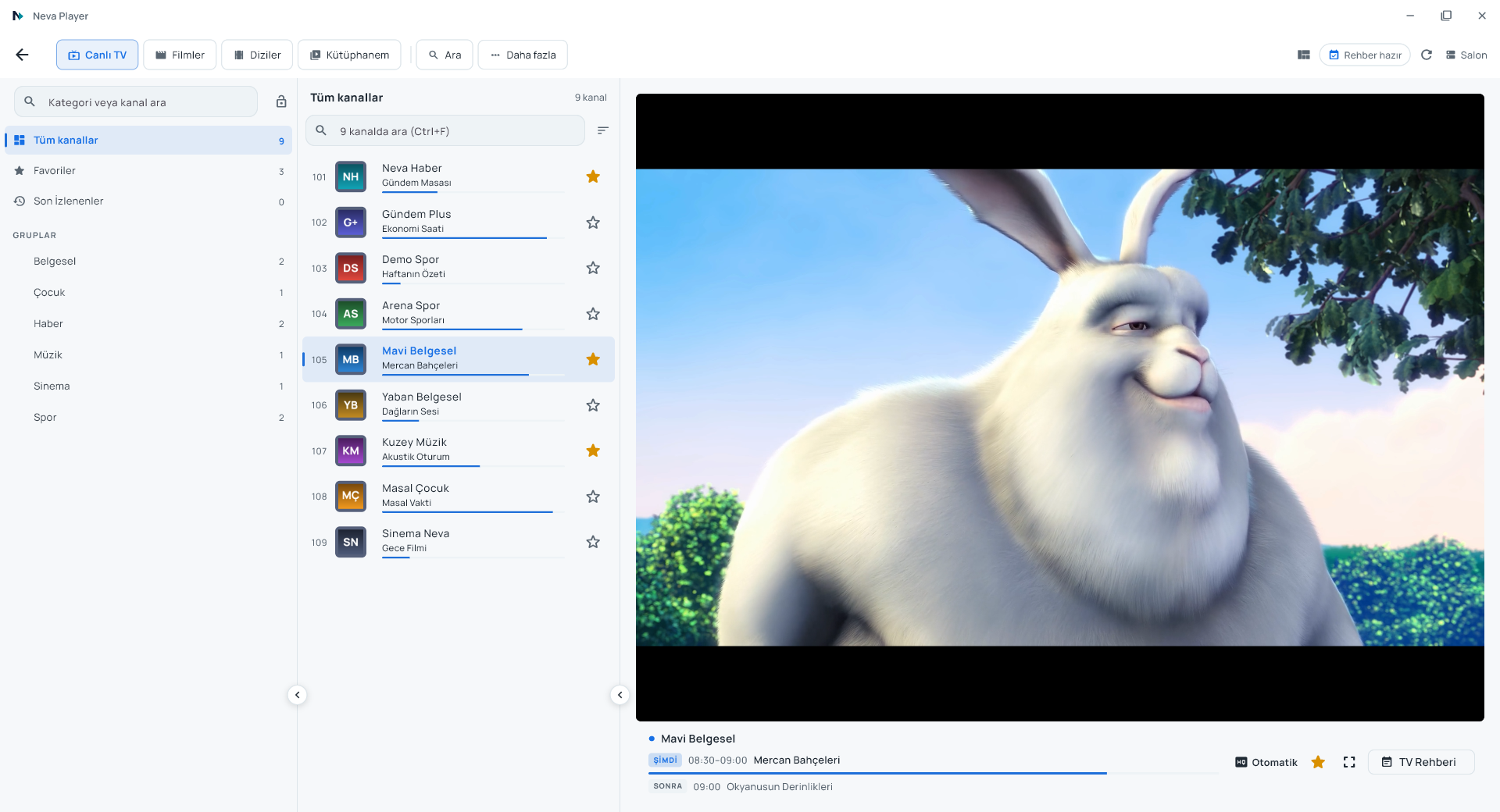1500x812 pixels.
Task: Enter fullscreen for the video player
Action: pyautogui.click(x=1349, y=762)
